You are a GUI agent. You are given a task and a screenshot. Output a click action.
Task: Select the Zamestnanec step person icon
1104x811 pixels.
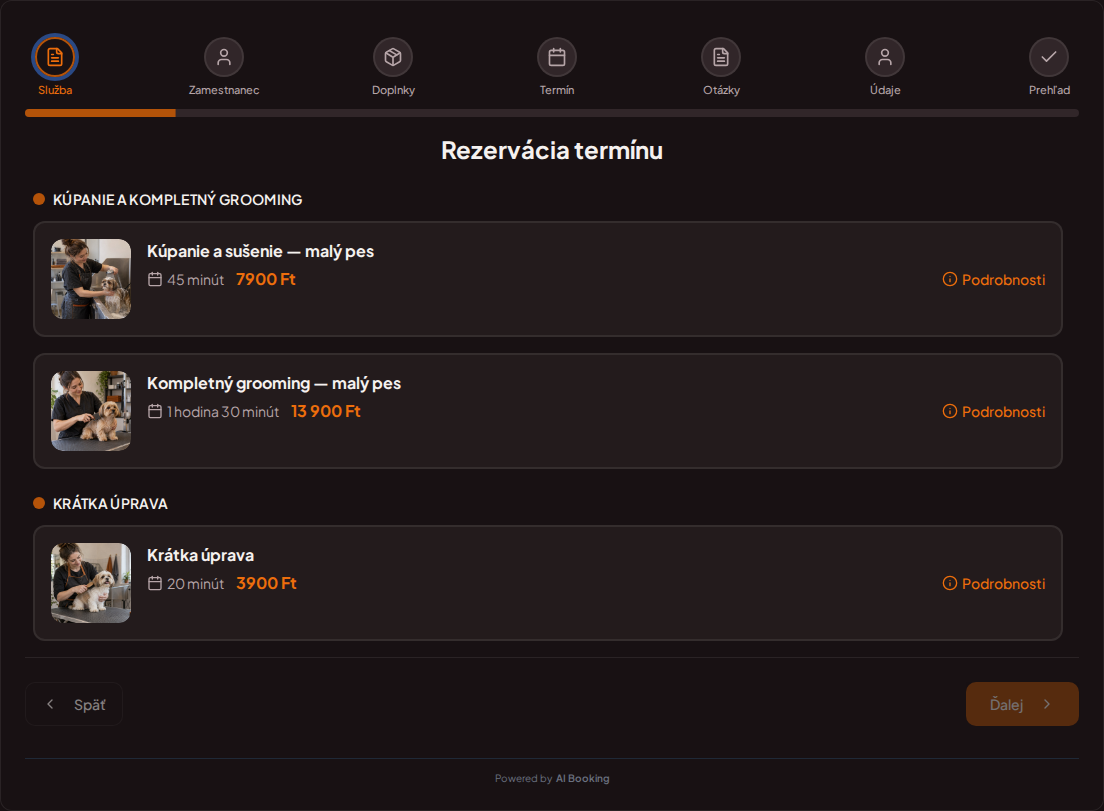pyautogui.click(x=224, y=57)
